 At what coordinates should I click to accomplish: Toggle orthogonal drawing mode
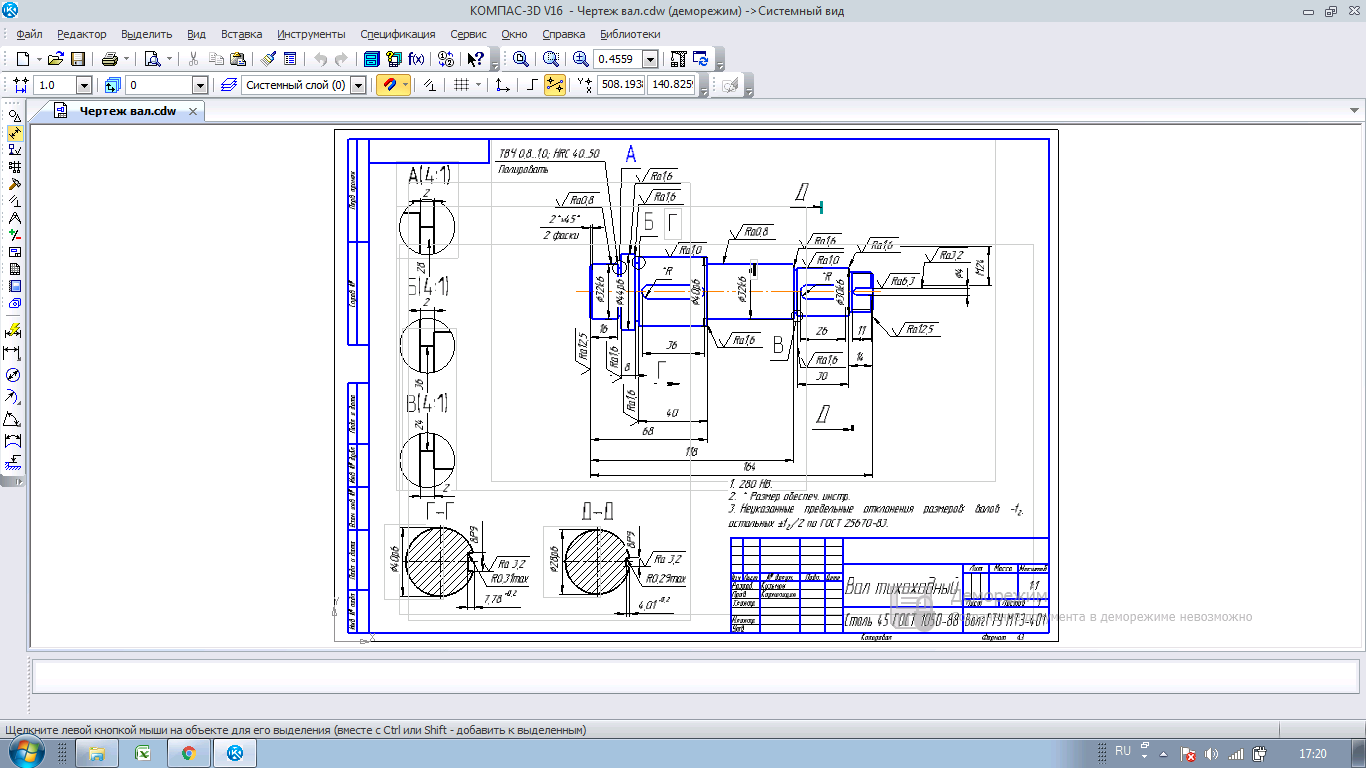click(x=532, y=85)
